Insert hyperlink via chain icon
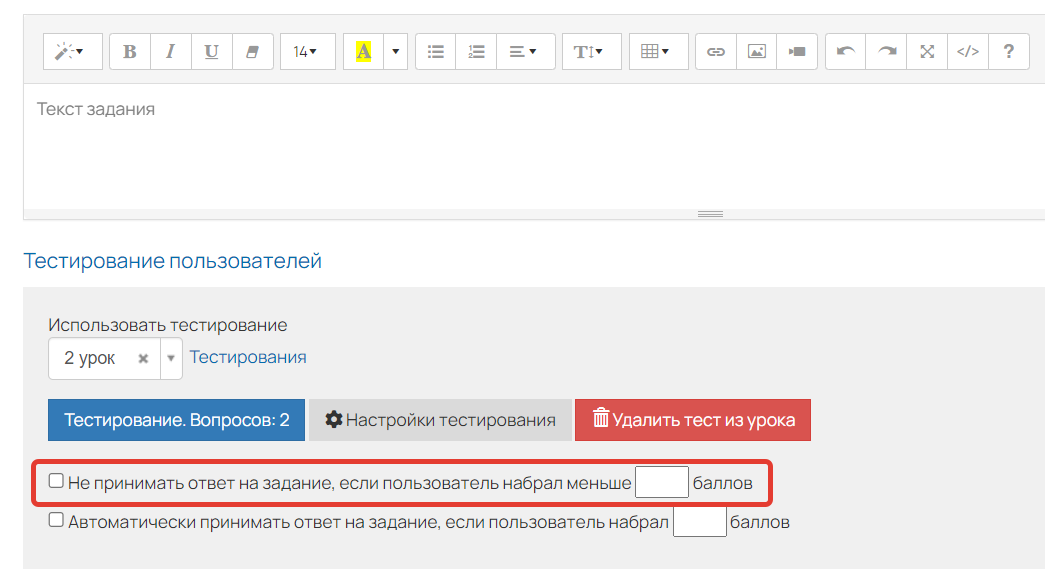Image resolution: width=1045 pixels, height=577 pixels. 716,51
